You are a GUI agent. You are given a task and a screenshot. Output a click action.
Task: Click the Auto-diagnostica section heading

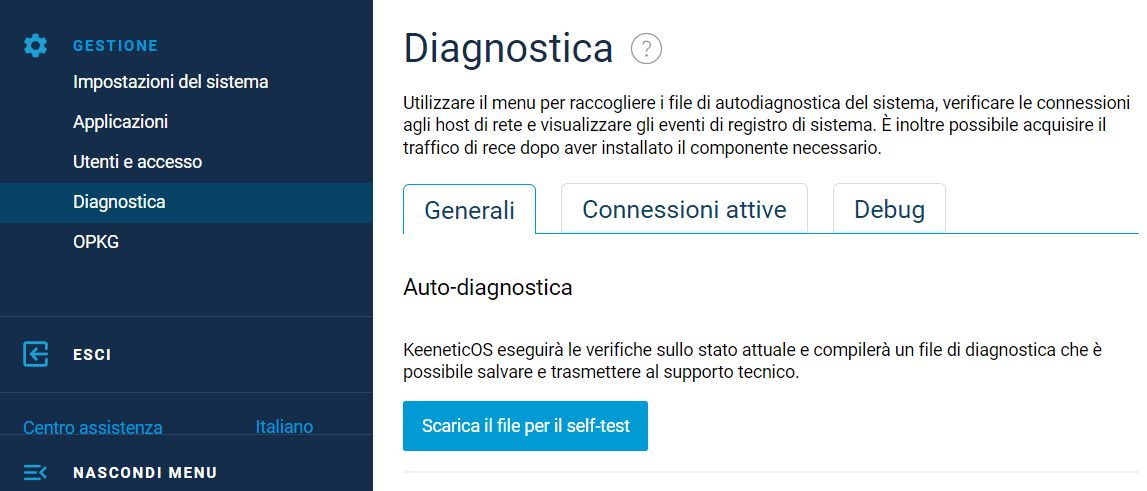point(487,288)
